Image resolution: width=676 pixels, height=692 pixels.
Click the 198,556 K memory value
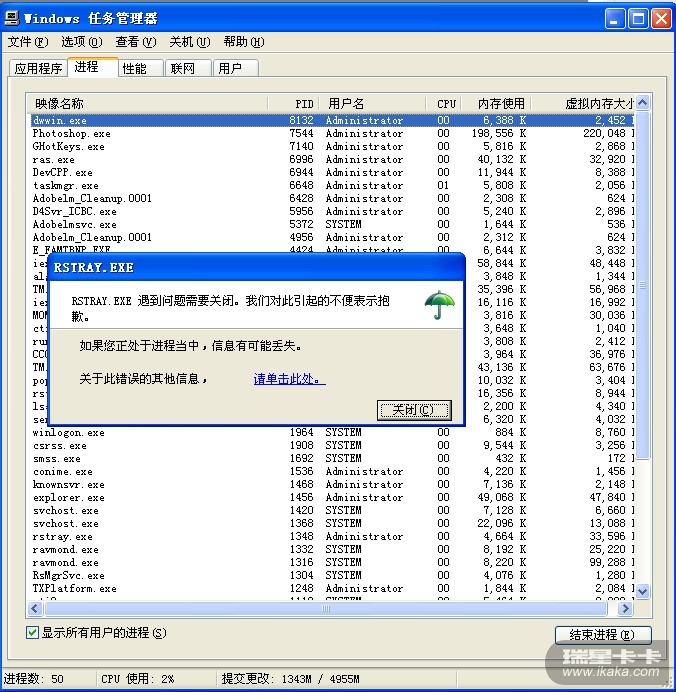coord(499,133)
